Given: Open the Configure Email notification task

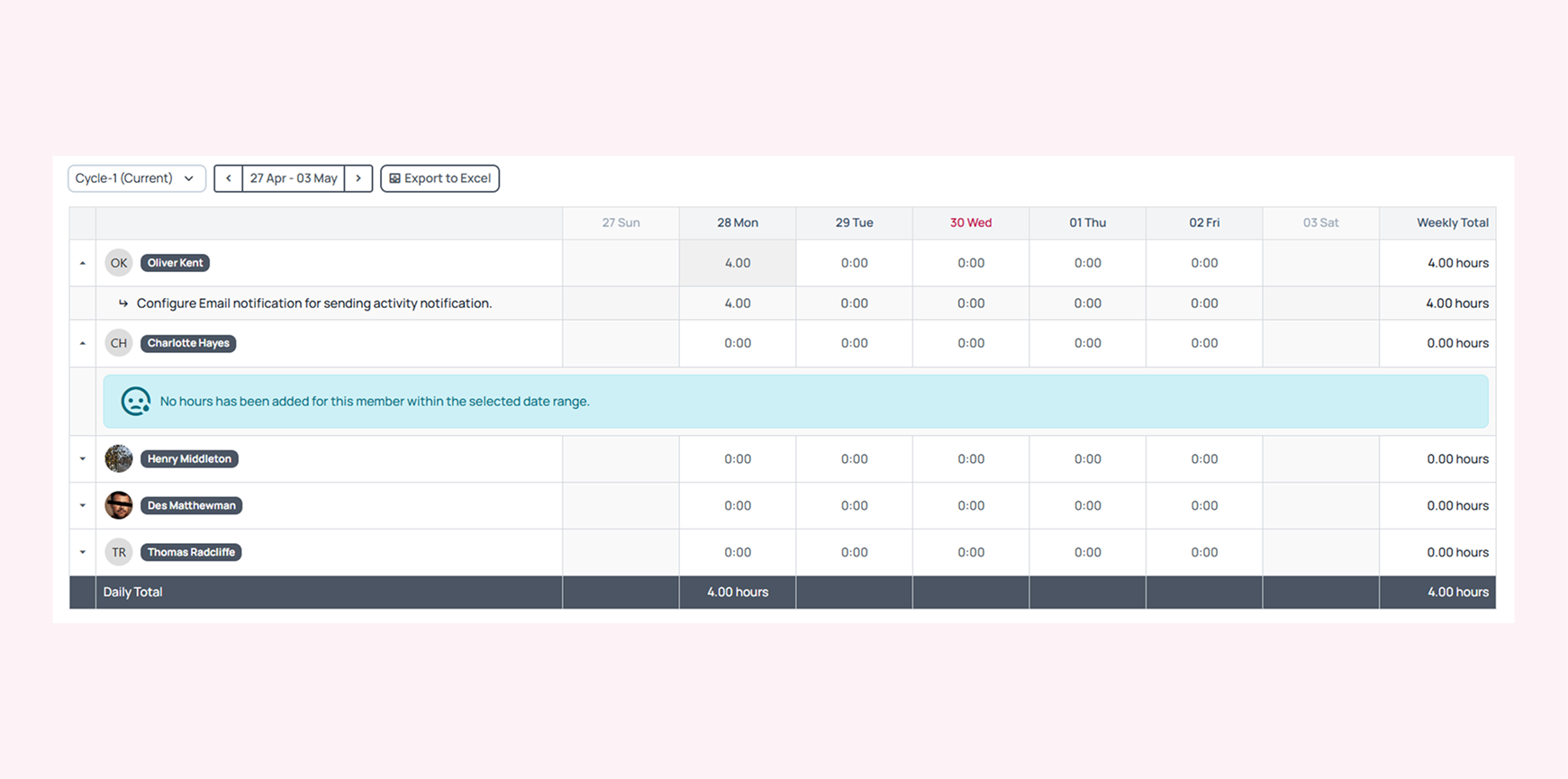Looking at the screenshot, I should [x=313, y=303].
